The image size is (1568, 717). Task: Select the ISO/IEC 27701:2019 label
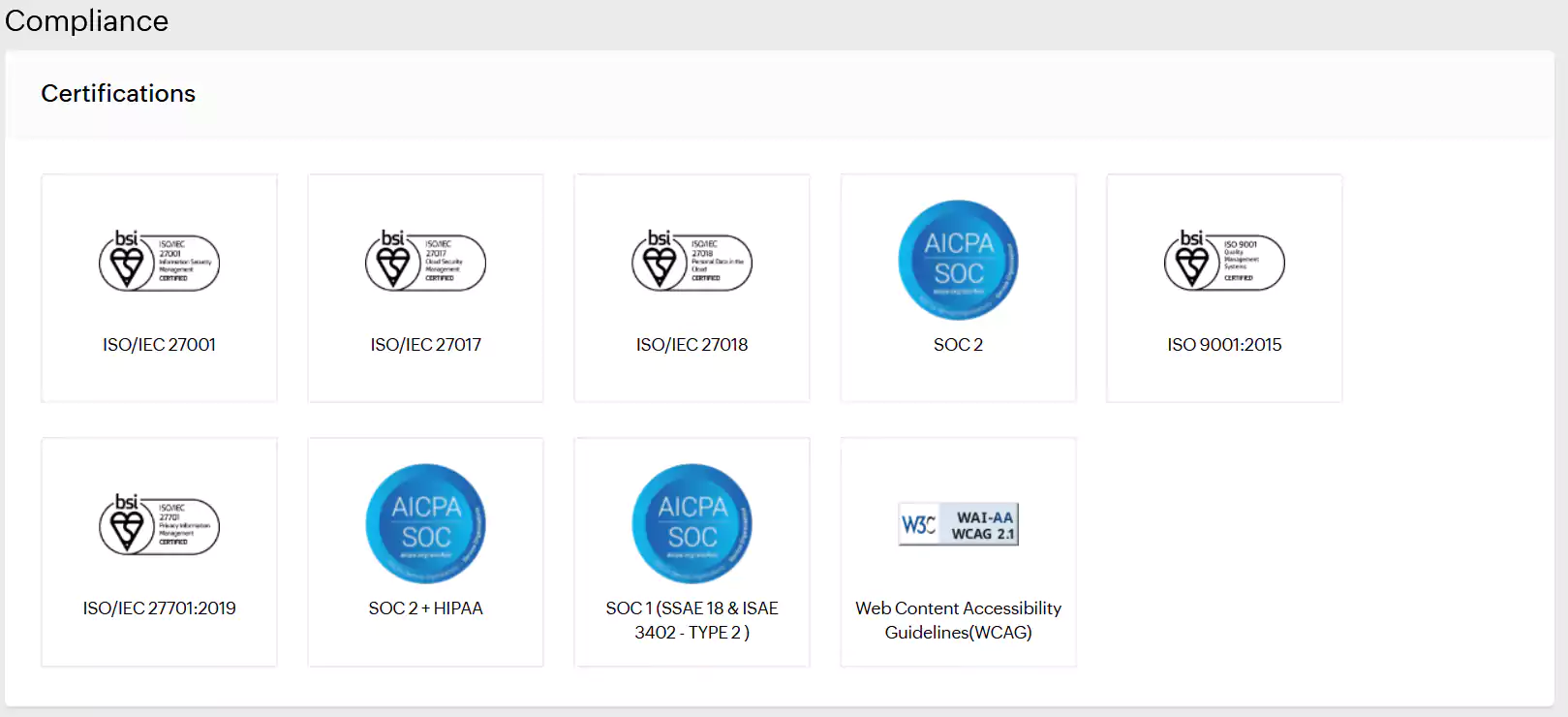point(160,608)
